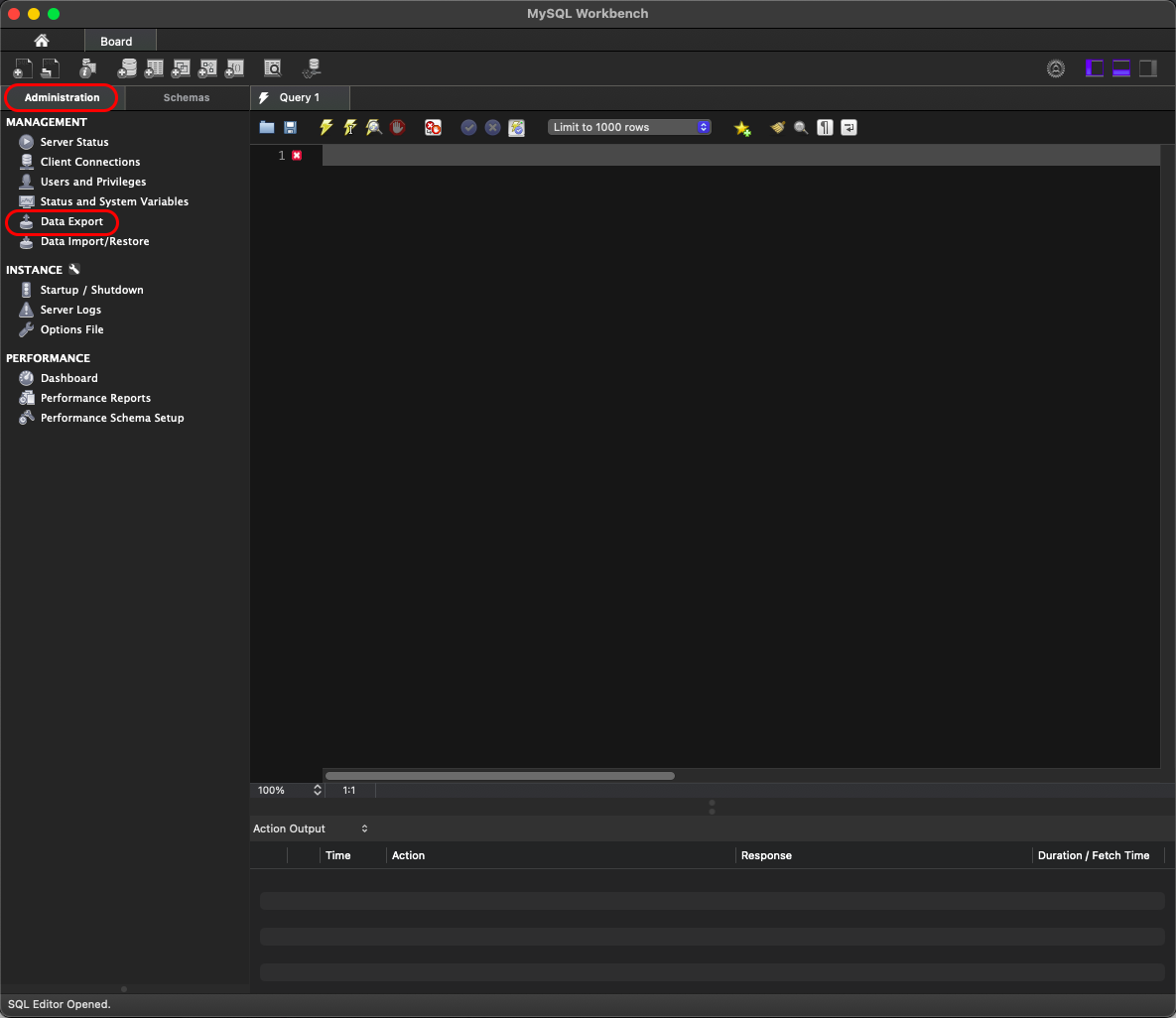1176x1018 pixels.
Task: Click line 1 of the SQL editor
Action: point(741,155)
